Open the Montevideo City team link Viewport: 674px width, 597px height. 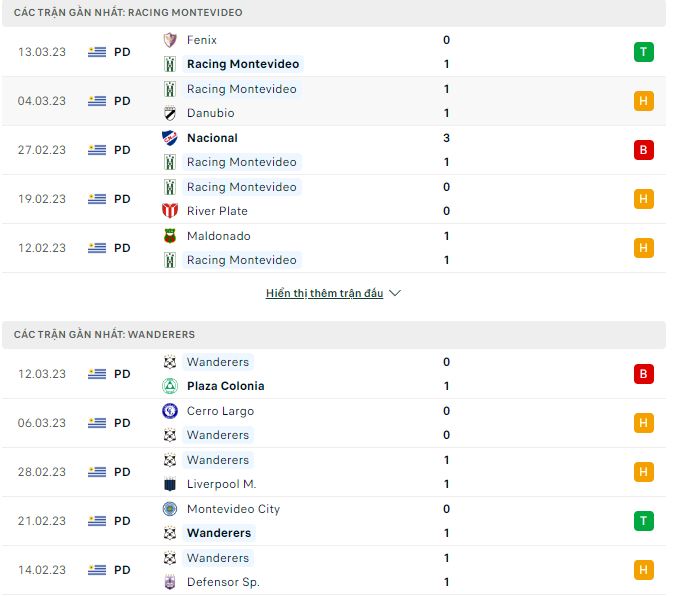click(x=233, y=509)
